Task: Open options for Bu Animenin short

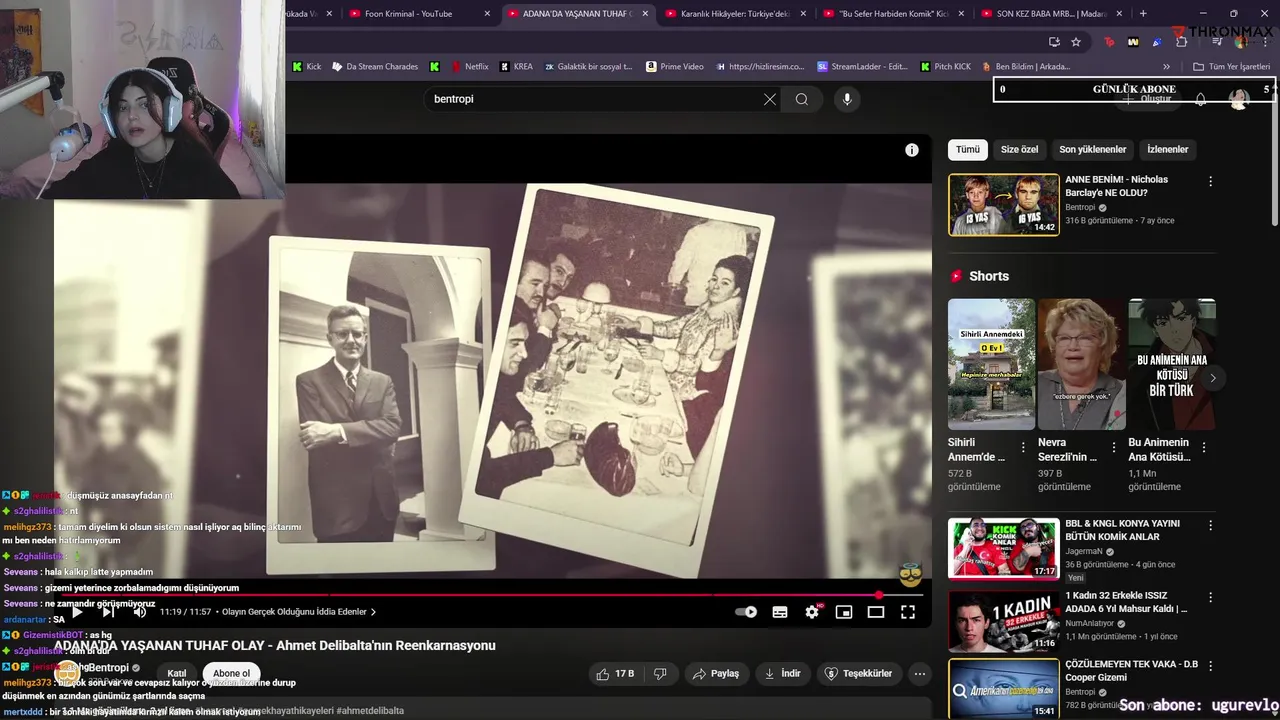Action: point(1203,448)
